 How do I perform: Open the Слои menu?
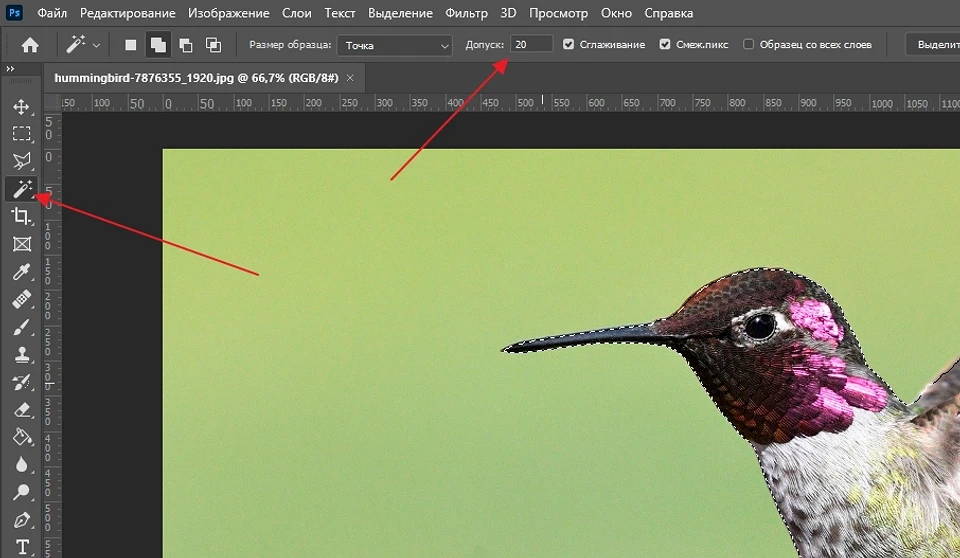[x=298, y=14]
